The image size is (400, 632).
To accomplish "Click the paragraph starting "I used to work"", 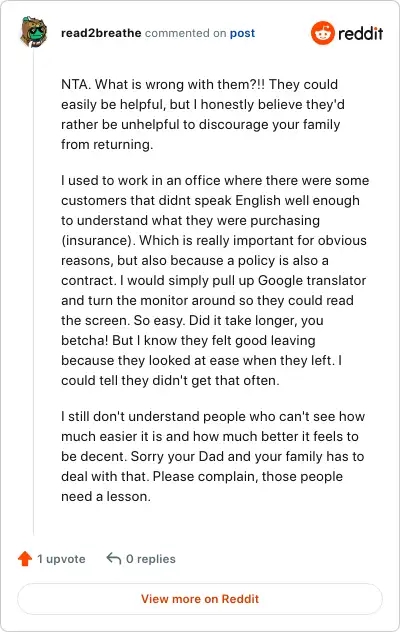I will (x=215, y=280).
